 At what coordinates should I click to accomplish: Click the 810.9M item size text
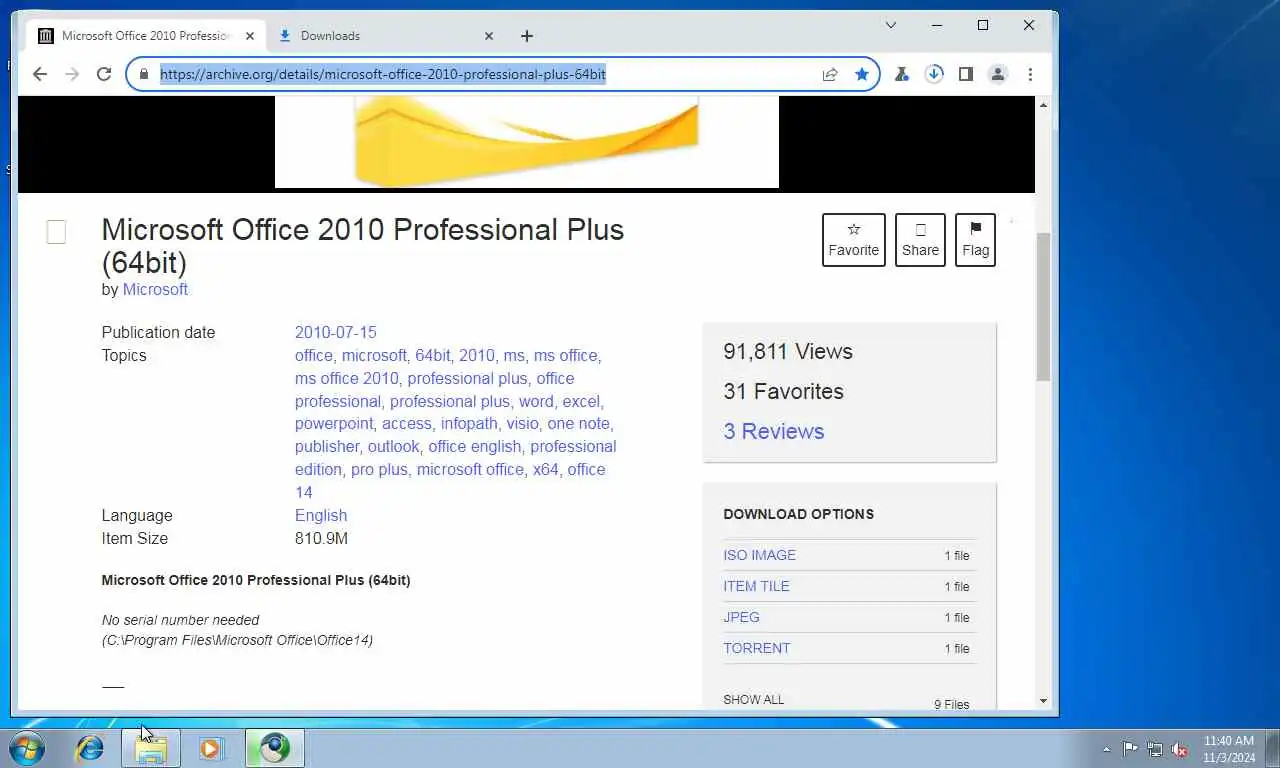(x=321, y=538)
